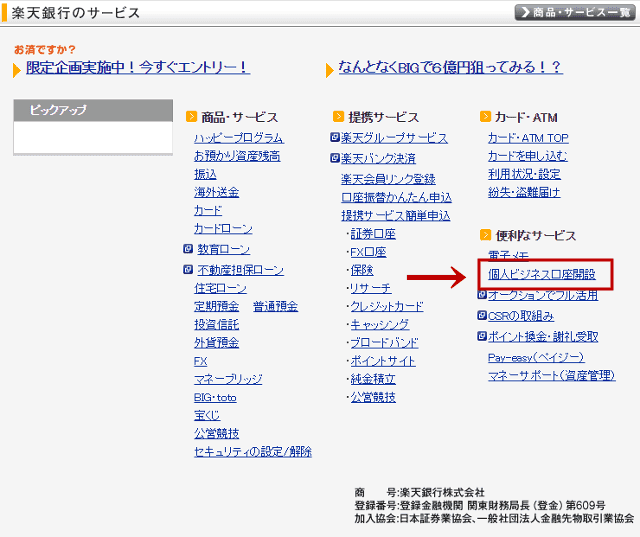The height and width of the screenshot is (537, 640).
Task: Open the FX link under 商品・サービス
Action: (200, 361)
